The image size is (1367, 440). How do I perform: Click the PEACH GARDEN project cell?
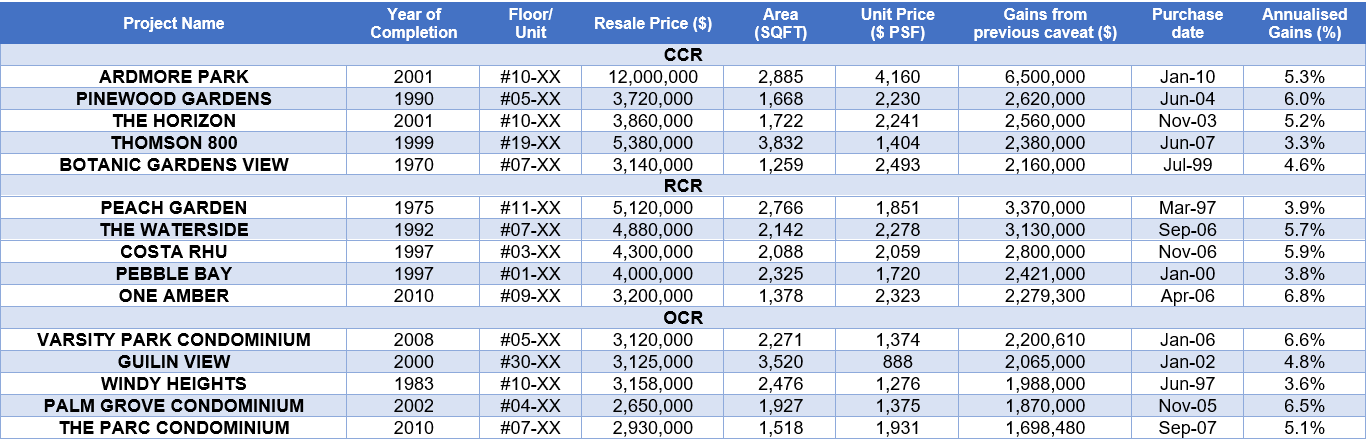pyautogui.click(x=174, y=208)
